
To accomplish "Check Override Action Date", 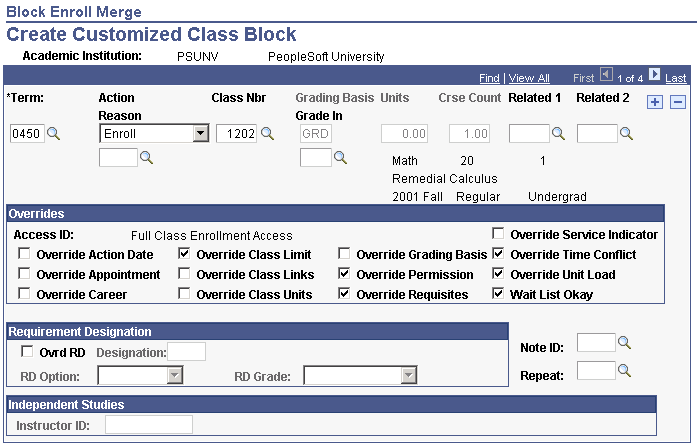I will [x=24, y=254].
